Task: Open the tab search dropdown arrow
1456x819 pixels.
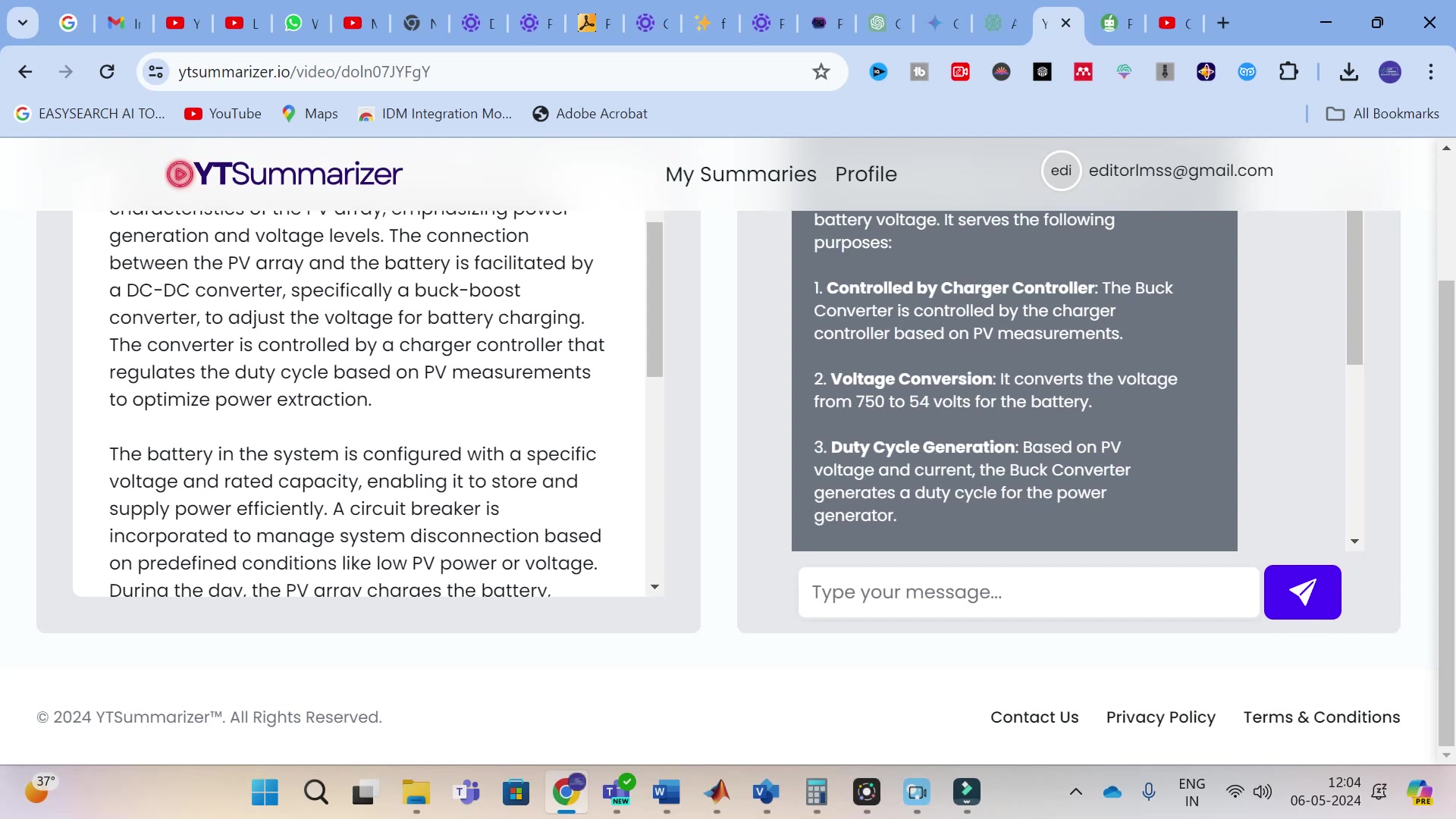Action: [x=23, y=23]
